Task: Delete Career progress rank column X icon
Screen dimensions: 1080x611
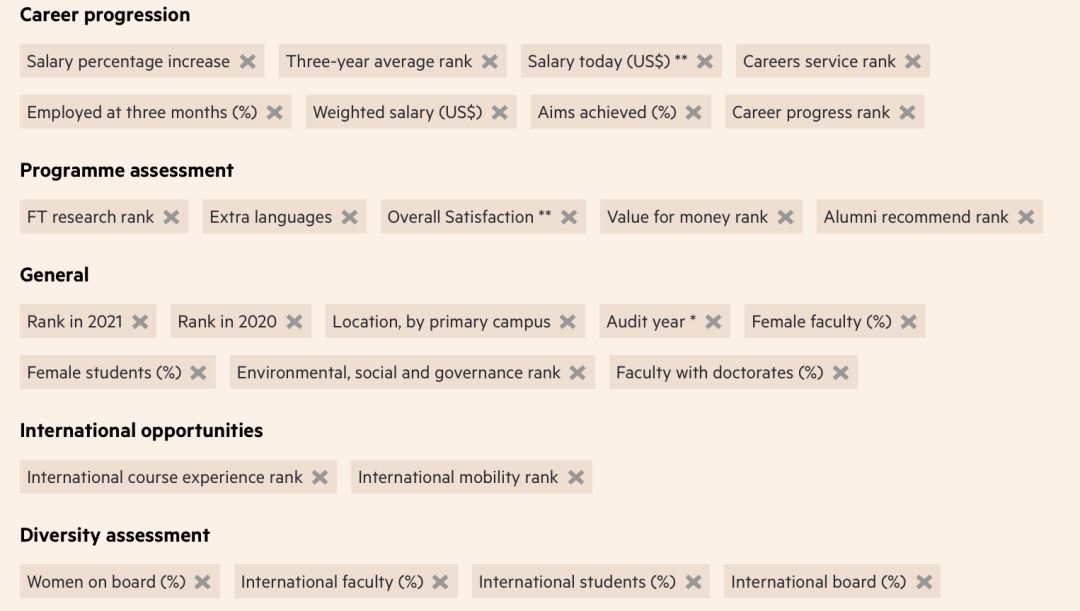Action: pyautogui.click(x=907, y=112)
